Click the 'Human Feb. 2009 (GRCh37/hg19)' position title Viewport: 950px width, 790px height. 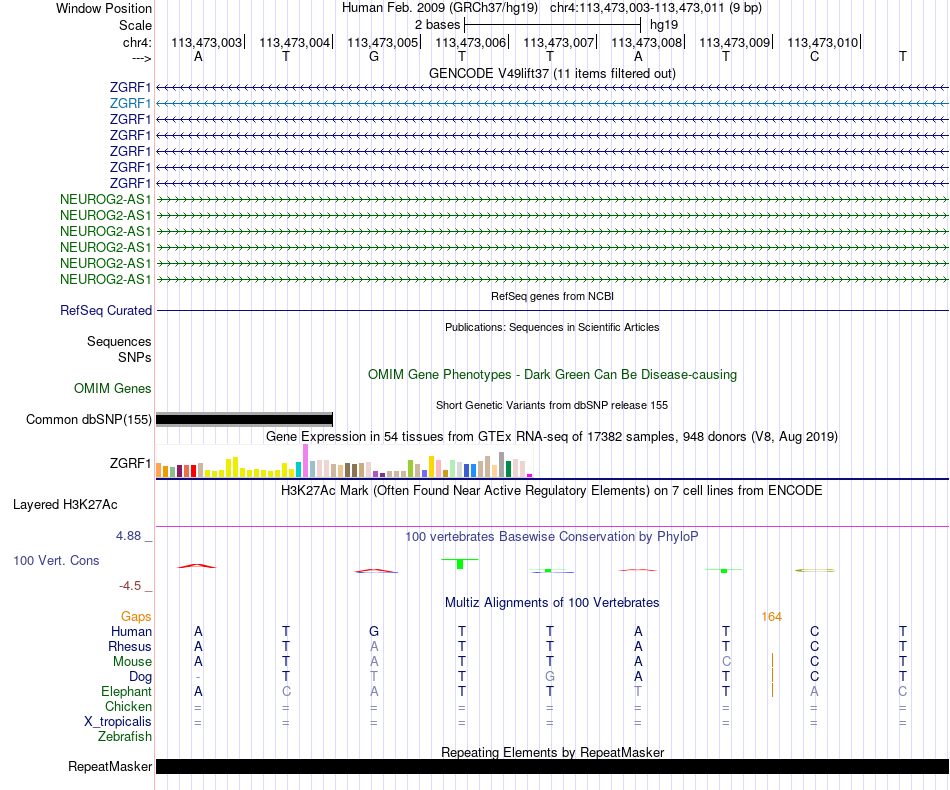[x=440, y=8]
